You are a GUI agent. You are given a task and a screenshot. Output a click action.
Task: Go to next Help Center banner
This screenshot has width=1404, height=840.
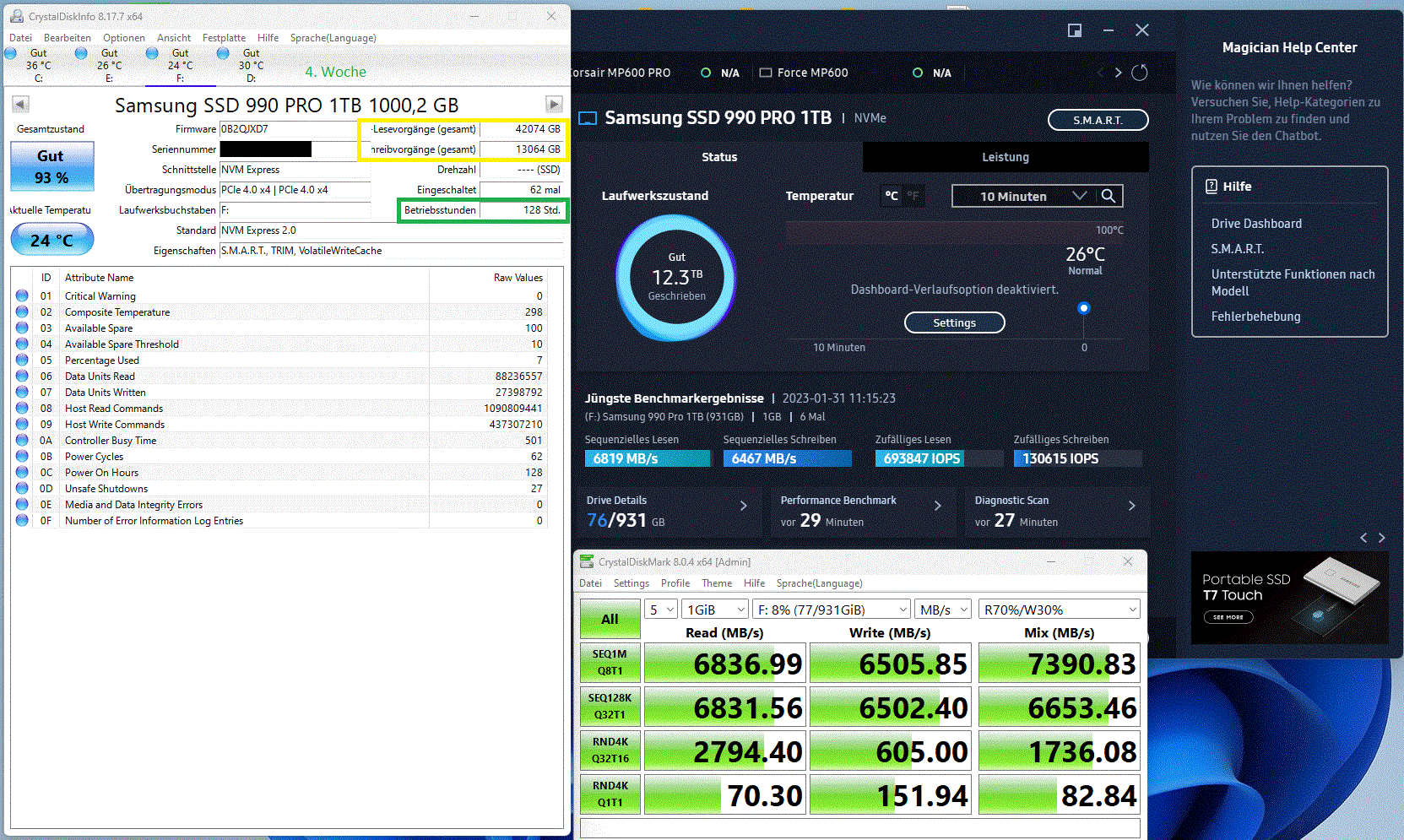tap(1382, 538)
